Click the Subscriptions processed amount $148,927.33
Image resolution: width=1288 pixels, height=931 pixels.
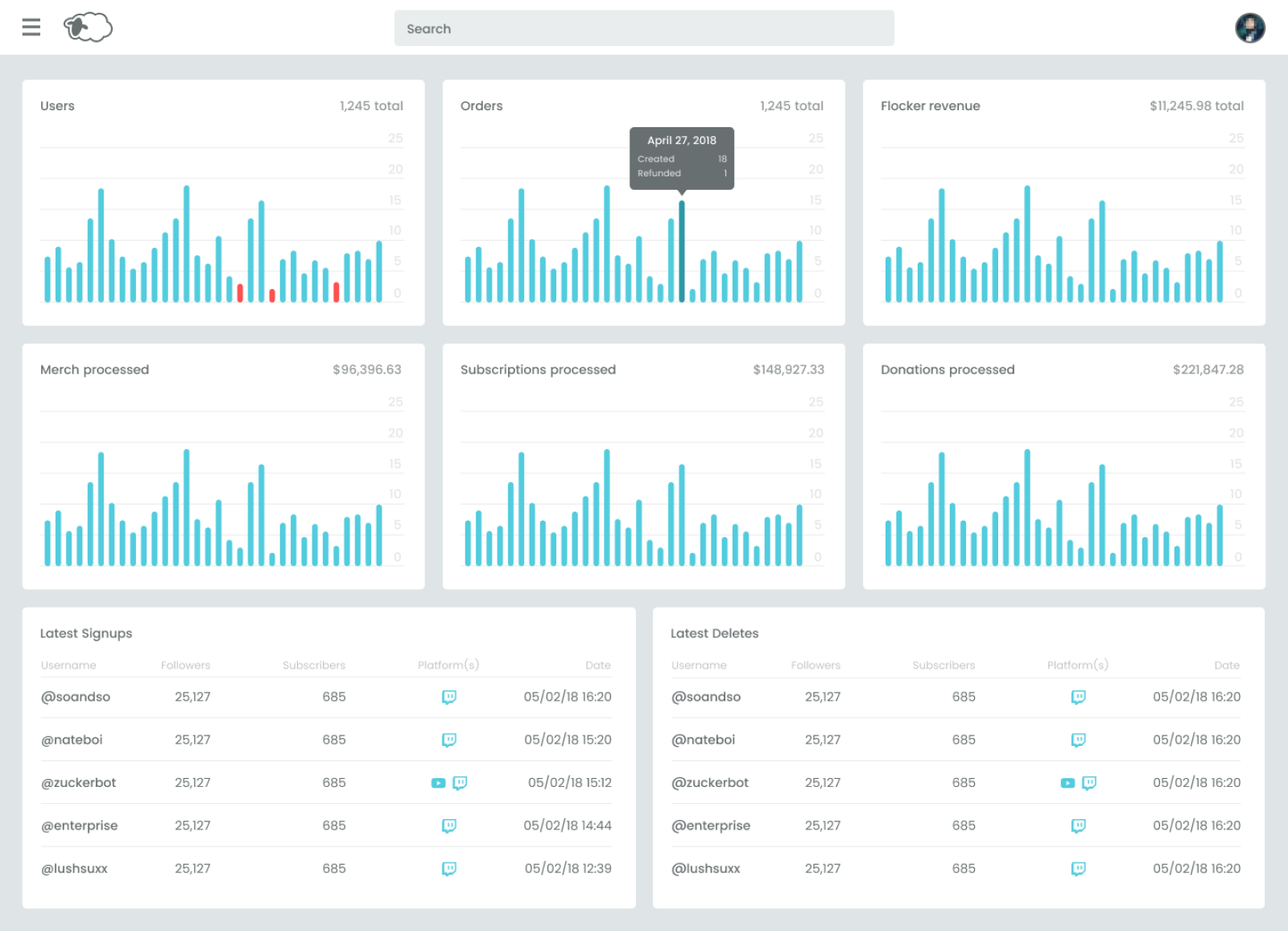pos(789,369)
